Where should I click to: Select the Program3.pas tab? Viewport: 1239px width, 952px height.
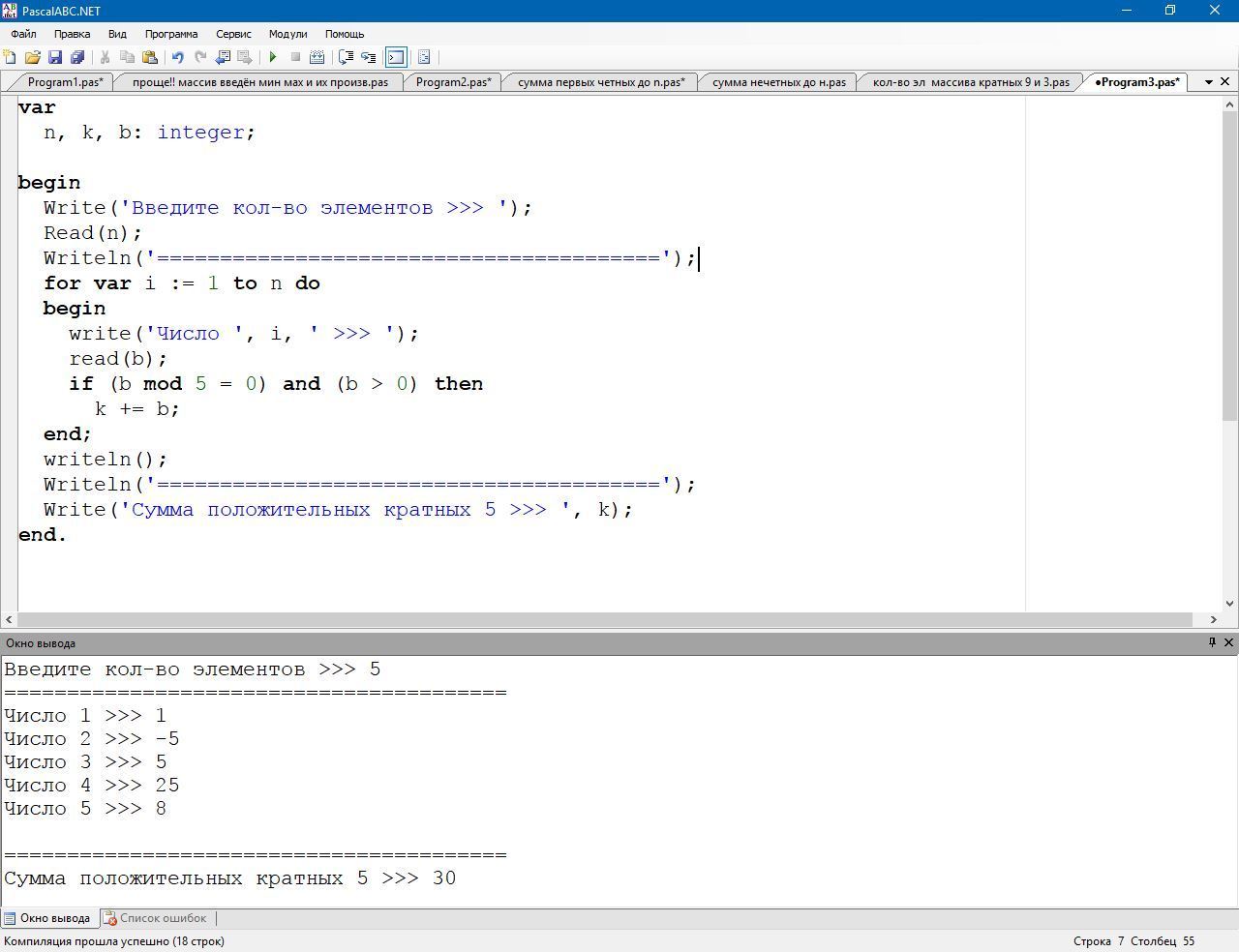[x=1137, y=82]
